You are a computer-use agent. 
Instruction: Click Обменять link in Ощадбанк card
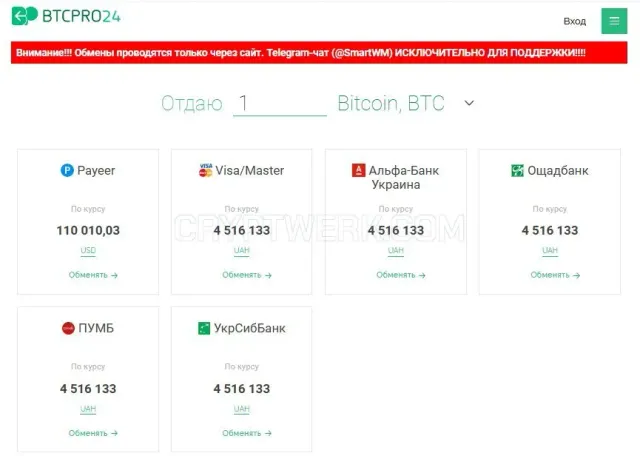555,275
